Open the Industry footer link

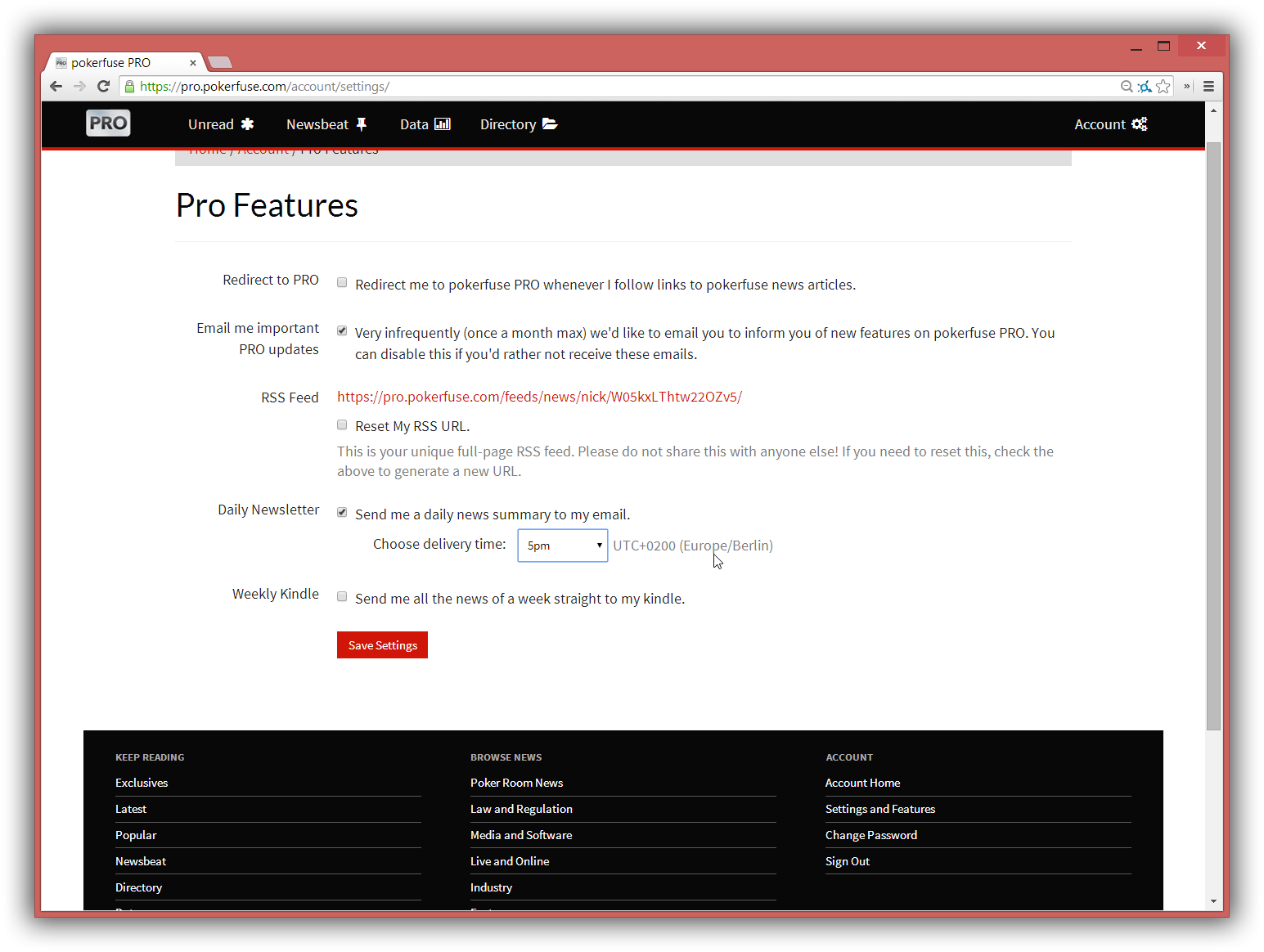pyautogui.click(x=491, y=887)
